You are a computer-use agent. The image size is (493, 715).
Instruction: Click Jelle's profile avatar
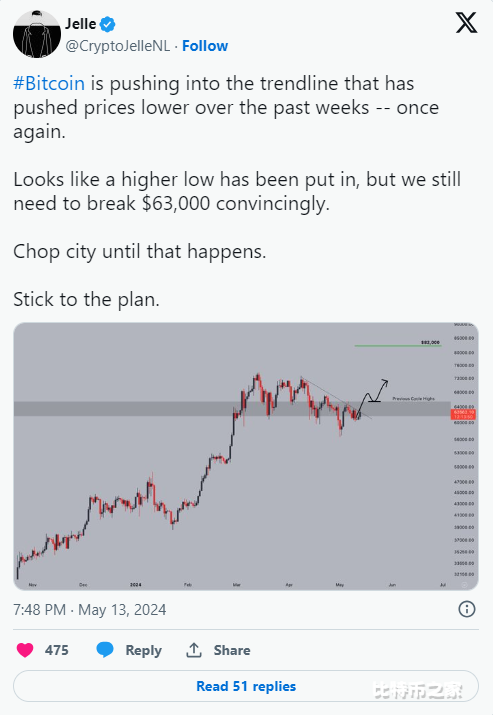coord(37,34)
